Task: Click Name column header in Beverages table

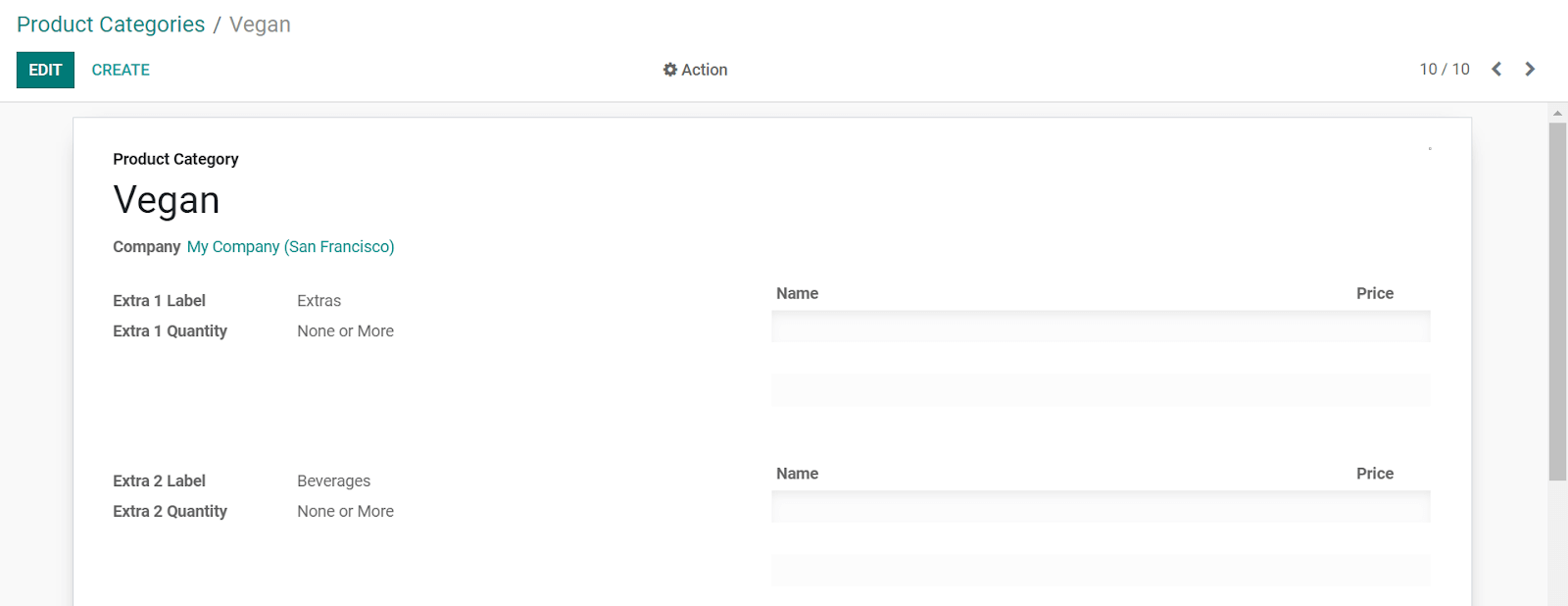Action: 798,474
